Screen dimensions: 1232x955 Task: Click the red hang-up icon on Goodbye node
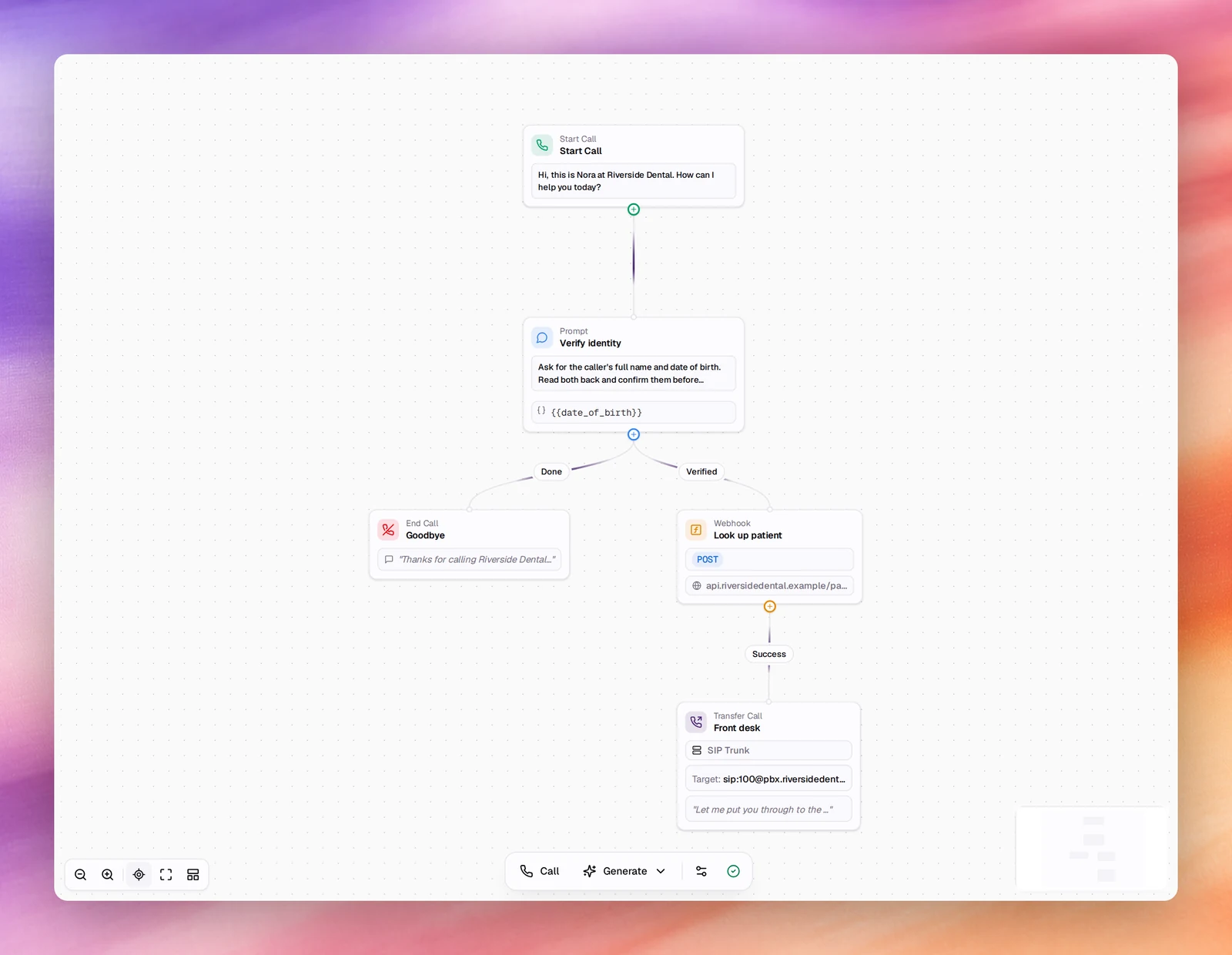click(388, 530)
